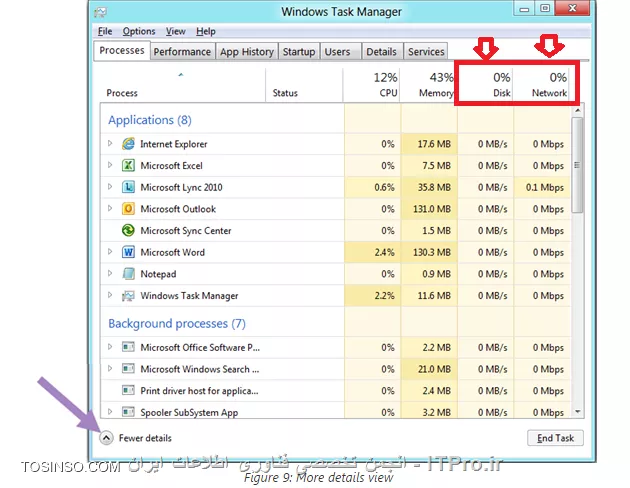
Task: Click the Microsoft Excel icon
Action: coord(128,165)
